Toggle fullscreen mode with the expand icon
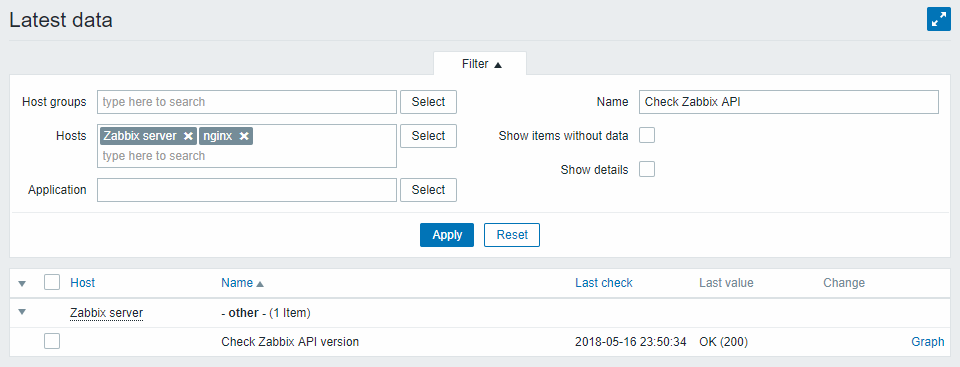 939,20
